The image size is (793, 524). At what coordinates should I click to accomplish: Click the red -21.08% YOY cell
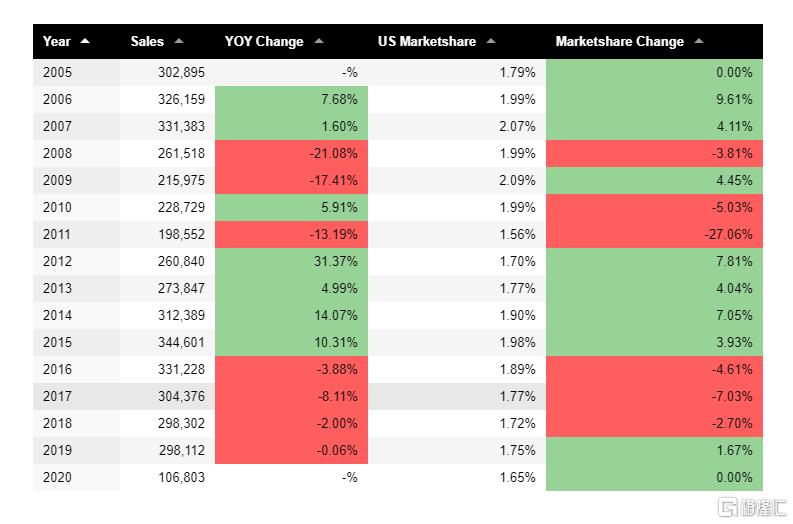[x=291, y=153]
